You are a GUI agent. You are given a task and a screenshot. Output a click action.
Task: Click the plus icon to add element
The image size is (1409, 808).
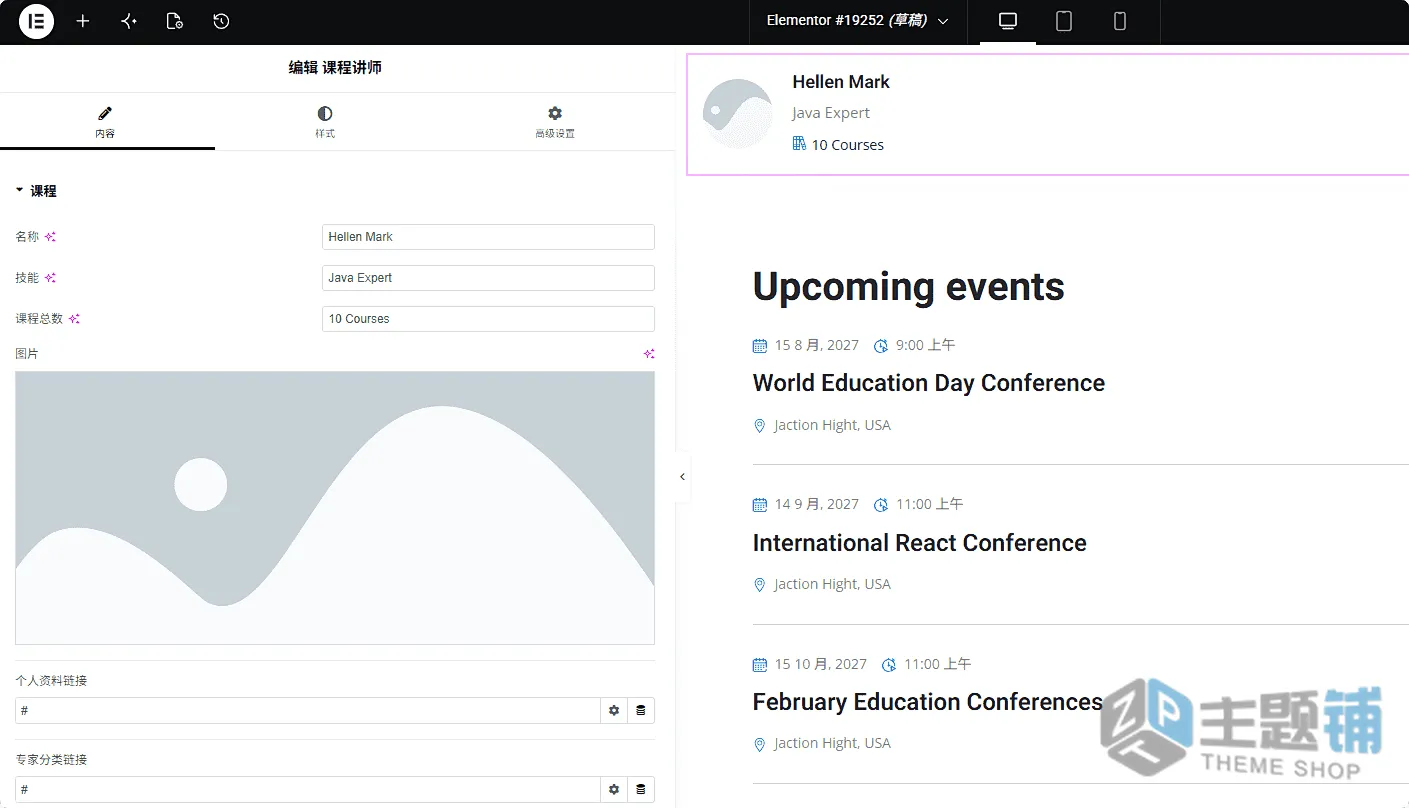click(x=83, y=21)
